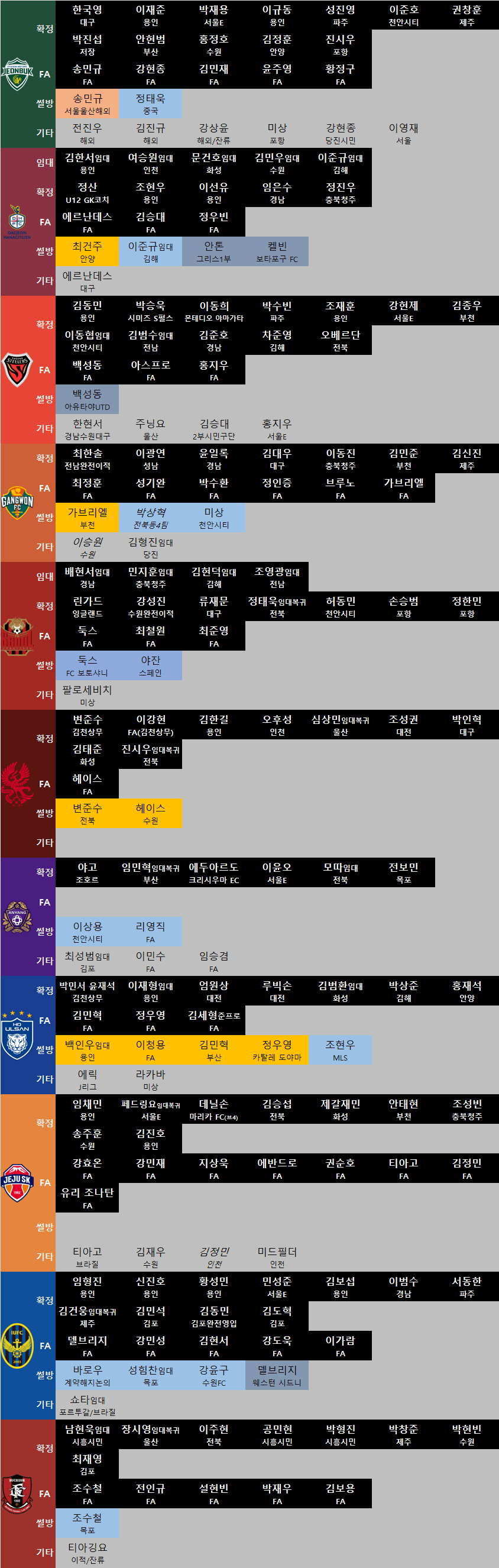The height and width of the screenshot is (1568, 499).
Task: Select the 박상혁 전북통4팀 cell
Action: pyautogui.click(x=150, y=518)
